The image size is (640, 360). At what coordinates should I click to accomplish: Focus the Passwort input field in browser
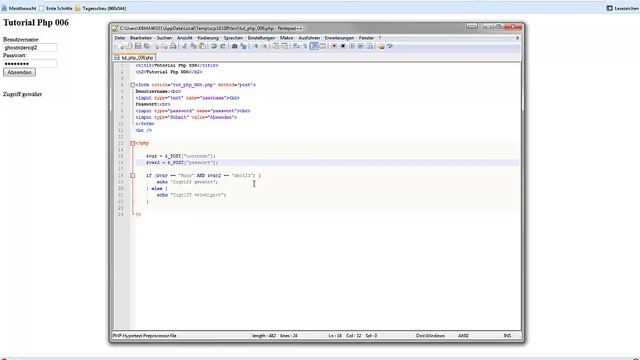[30, 63]
